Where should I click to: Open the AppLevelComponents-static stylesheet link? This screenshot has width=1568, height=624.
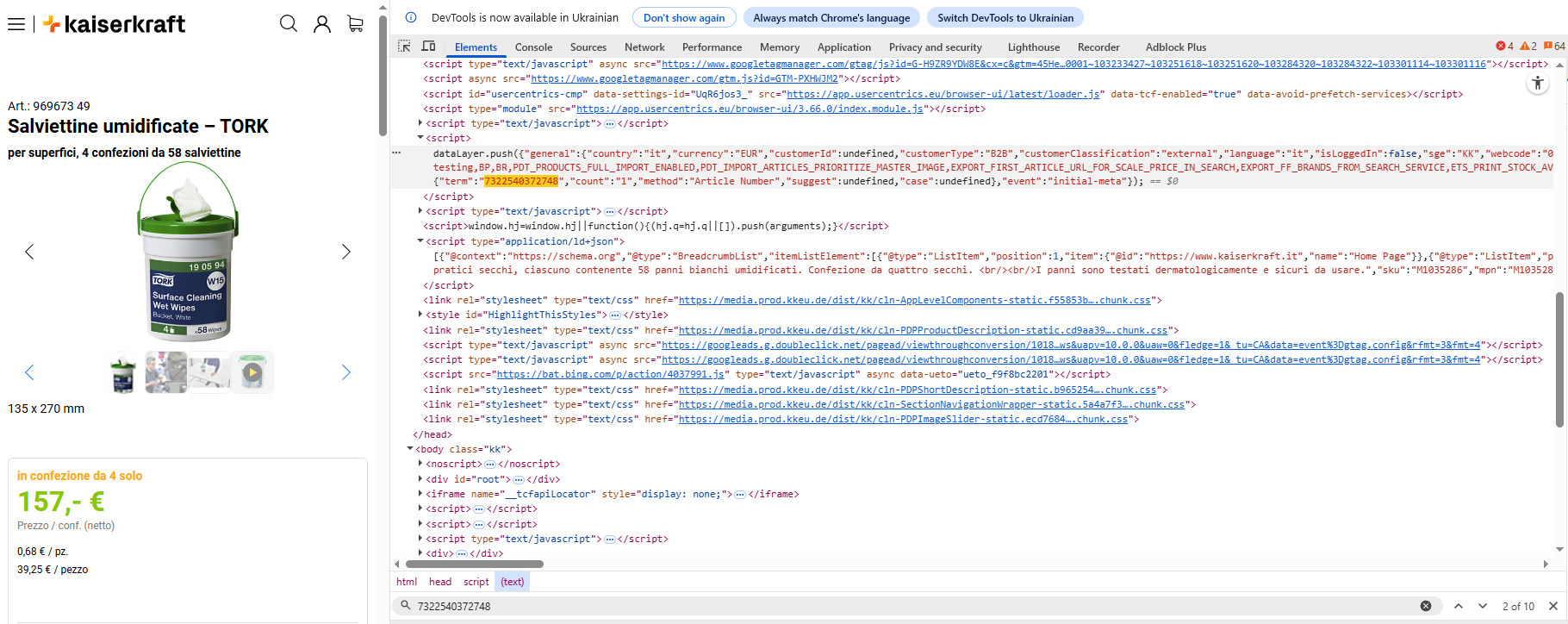pyautogui.click(x=914, y=300)
